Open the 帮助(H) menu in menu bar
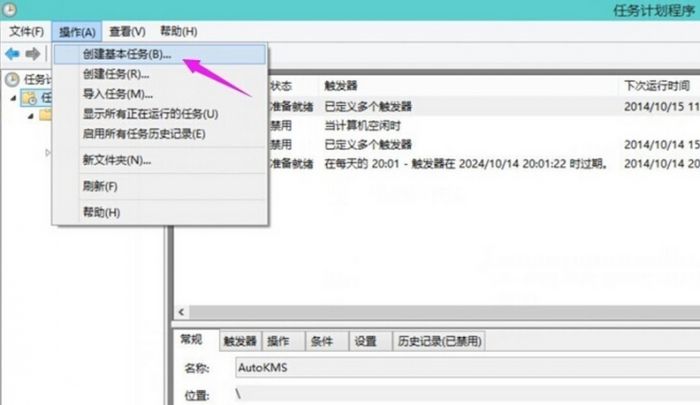Image resolution: width=700 pixels, height=405 pixels. 179,31
